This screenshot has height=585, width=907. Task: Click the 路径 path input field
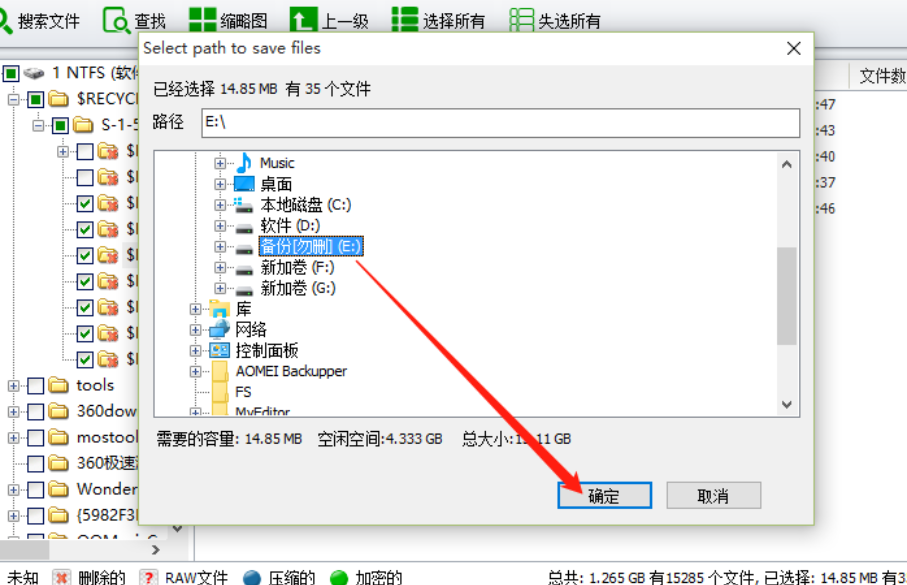[x=500, y=122]
